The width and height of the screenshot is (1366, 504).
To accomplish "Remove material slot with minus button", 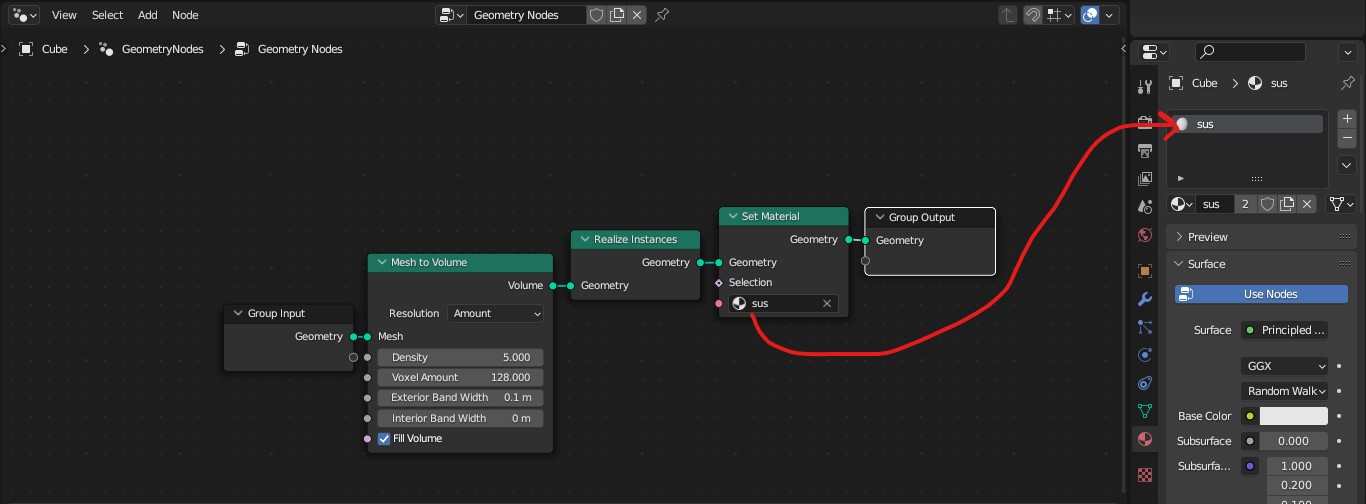I will point(1347,137).
